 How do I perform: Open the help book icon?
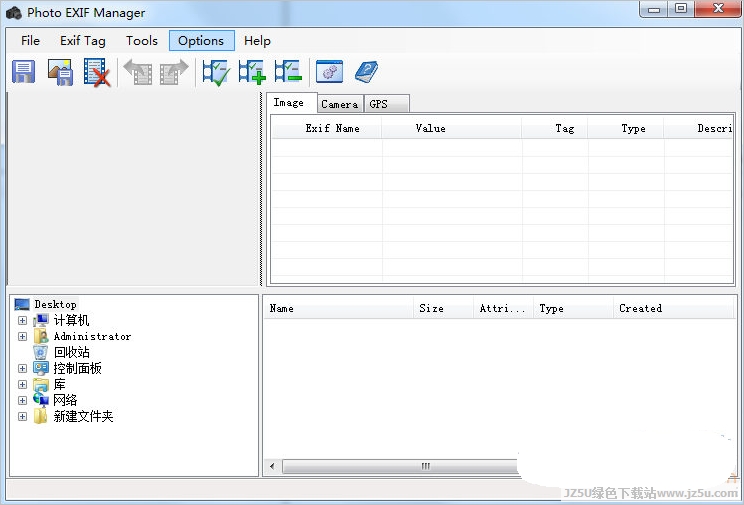click(366, 72)
